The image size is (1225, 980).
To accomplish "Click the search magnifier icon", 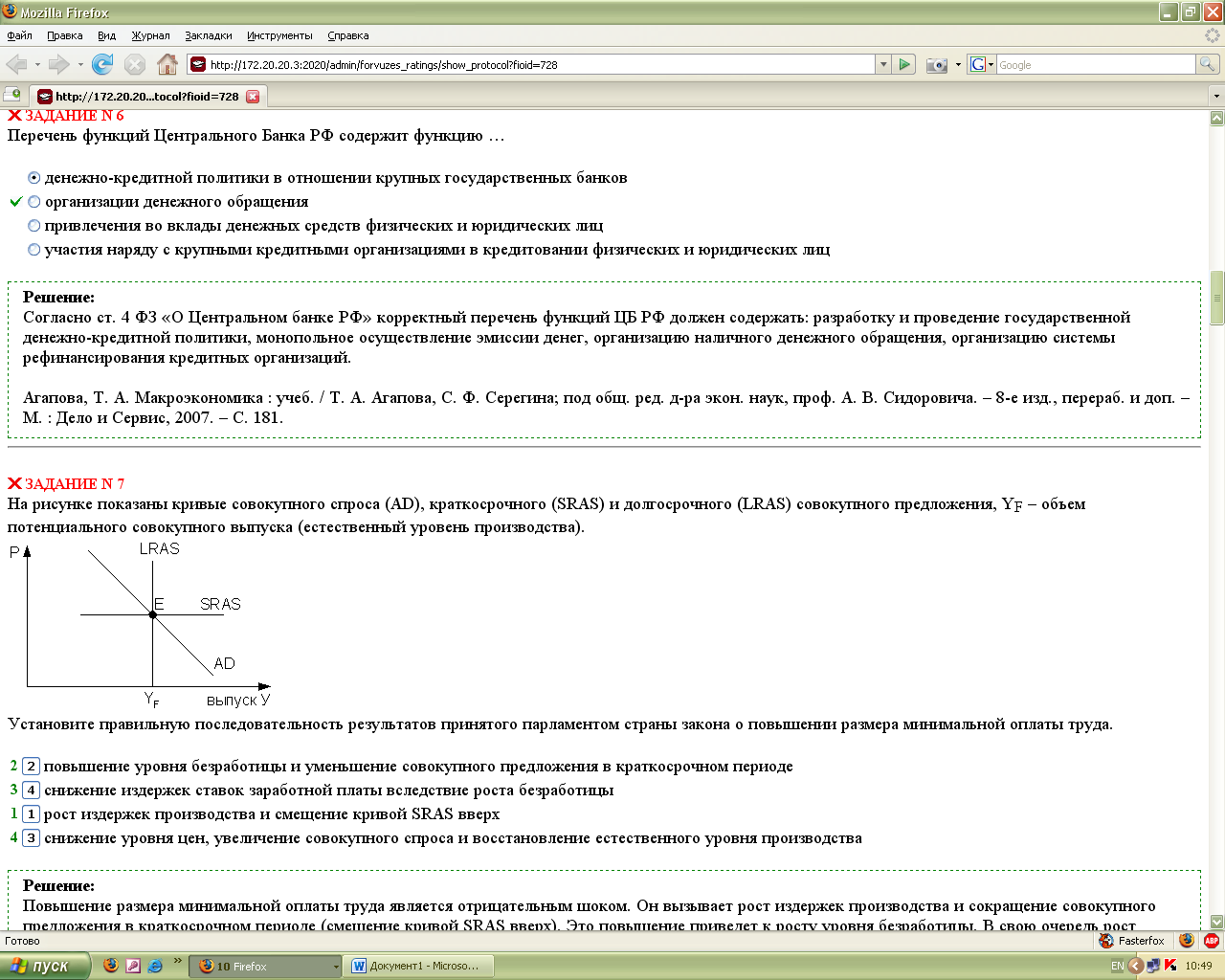I will [1207, 64].
